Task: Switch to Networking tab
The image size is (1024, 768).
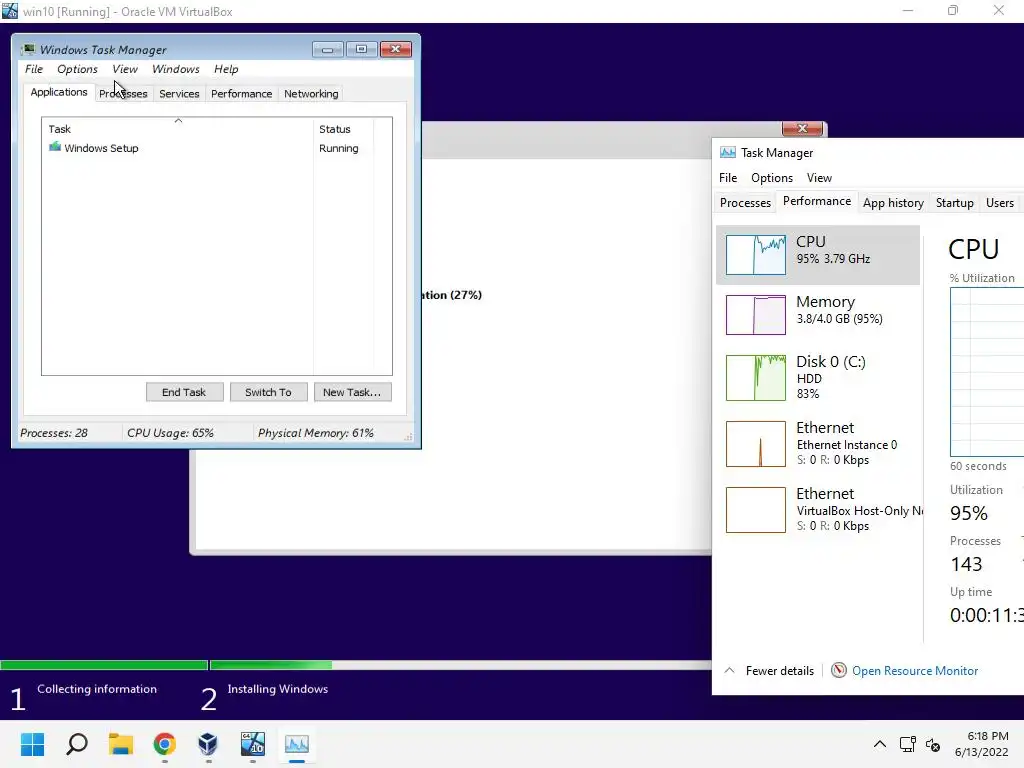Action: point(311,94)
